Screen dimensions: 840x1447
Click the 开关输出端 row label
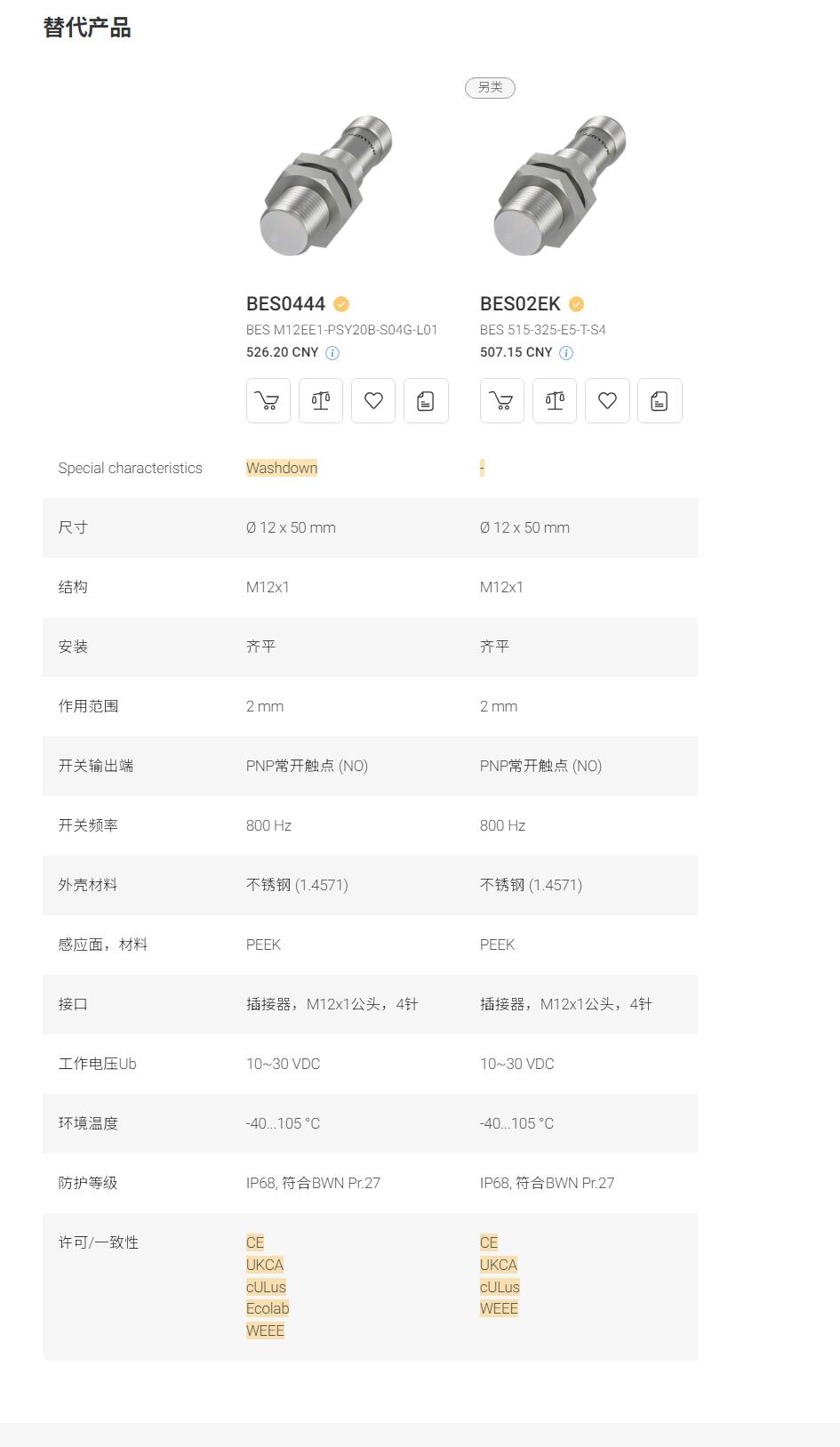coord(95,766)
